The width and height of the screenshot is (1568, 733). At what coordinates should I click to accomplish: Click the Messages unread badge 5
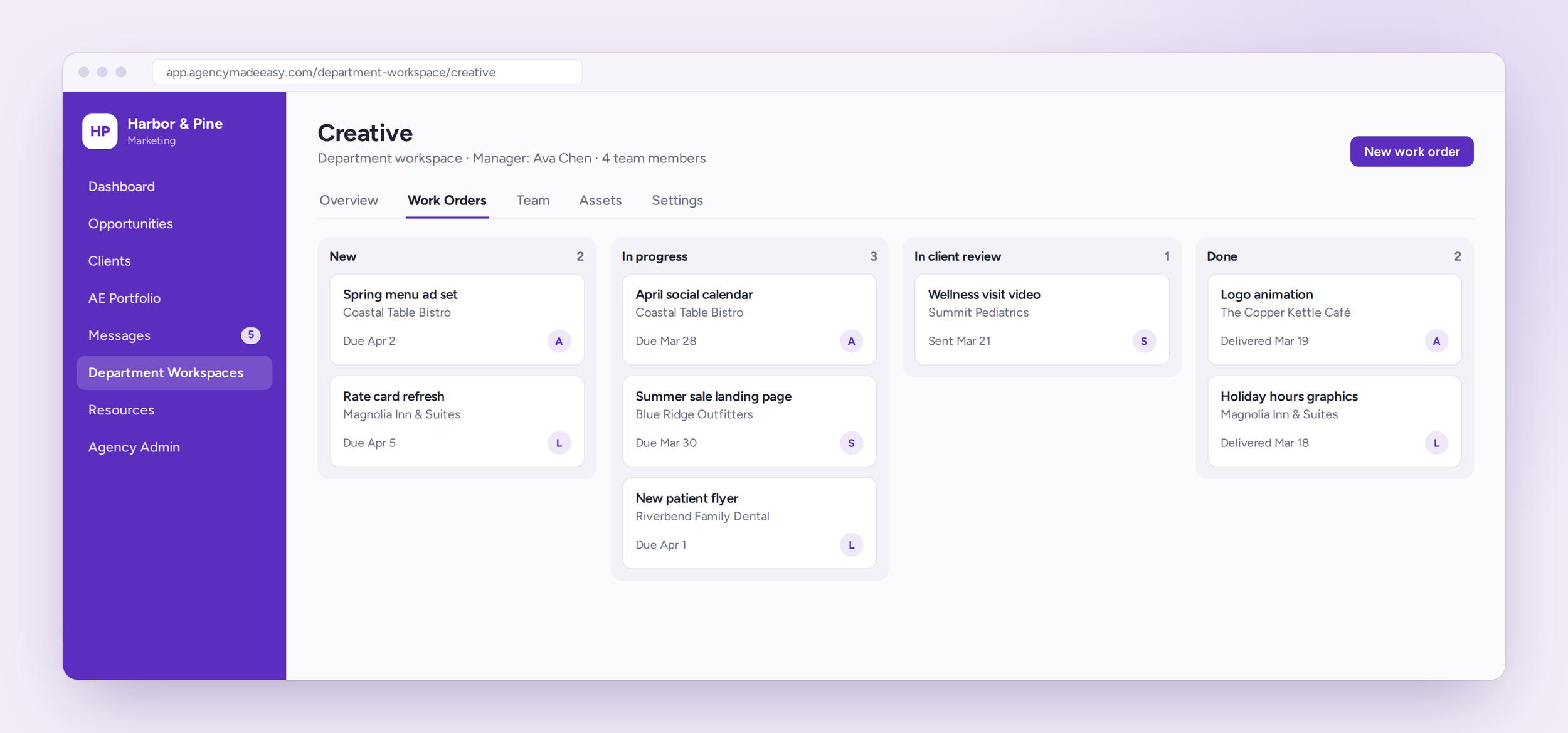pyautogui.click(x=251, y=335)
